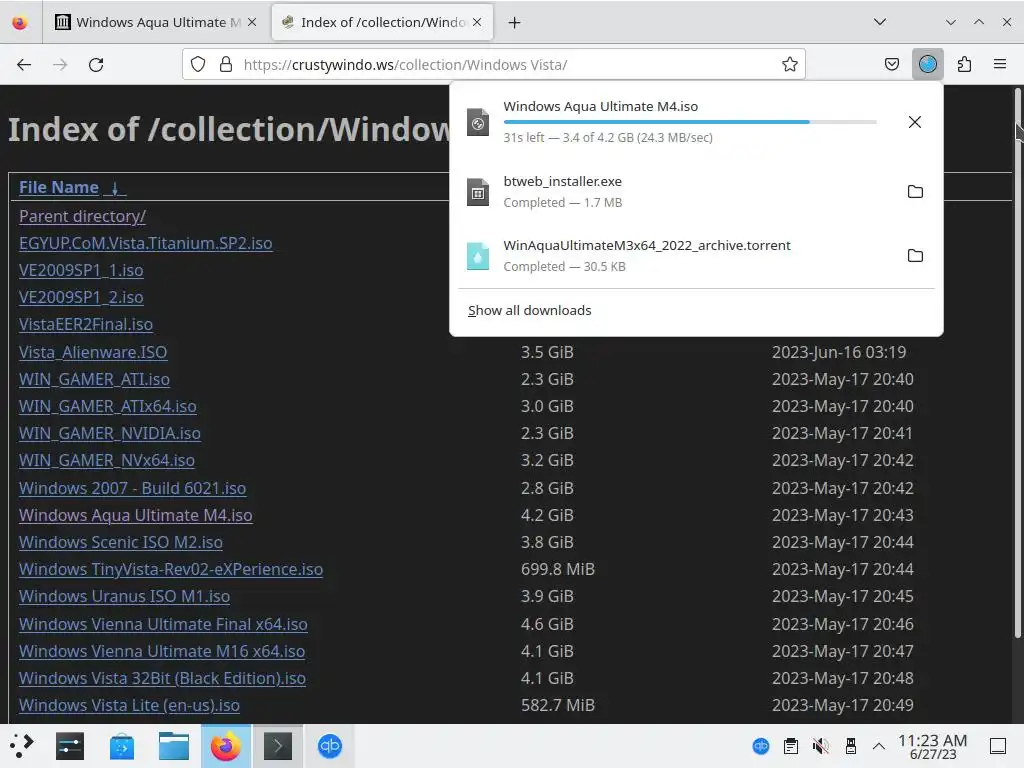
Task: Open containing folder of WinAquaUltimateM3x64 torrent
Action: [915, 255]
